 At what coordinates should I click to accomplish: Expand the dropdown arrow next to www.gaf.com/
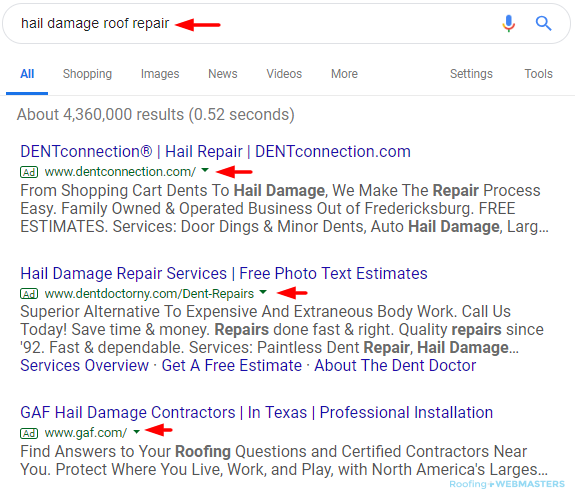pyautogui.click(x=136, y=432)
